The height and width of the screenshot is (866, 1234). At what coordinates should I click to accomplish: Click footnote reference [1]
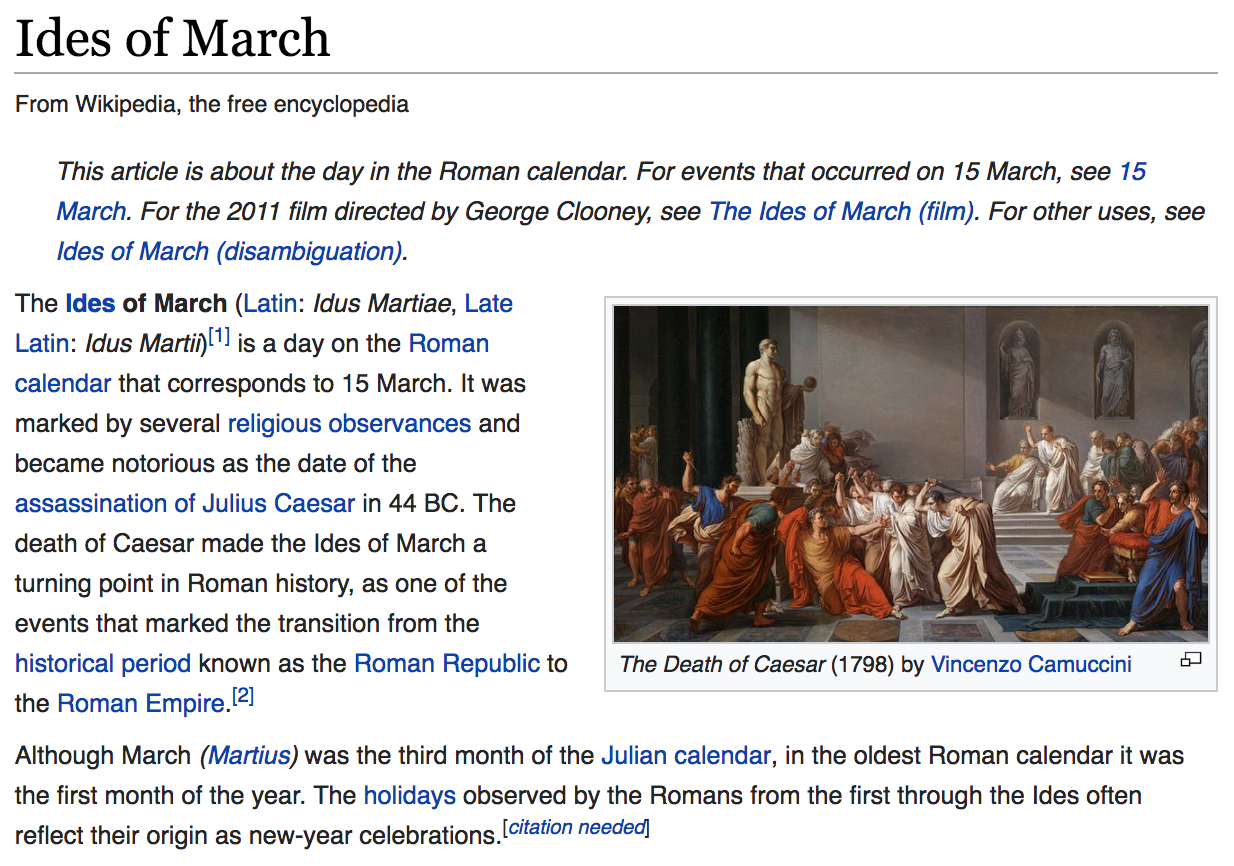219,337
